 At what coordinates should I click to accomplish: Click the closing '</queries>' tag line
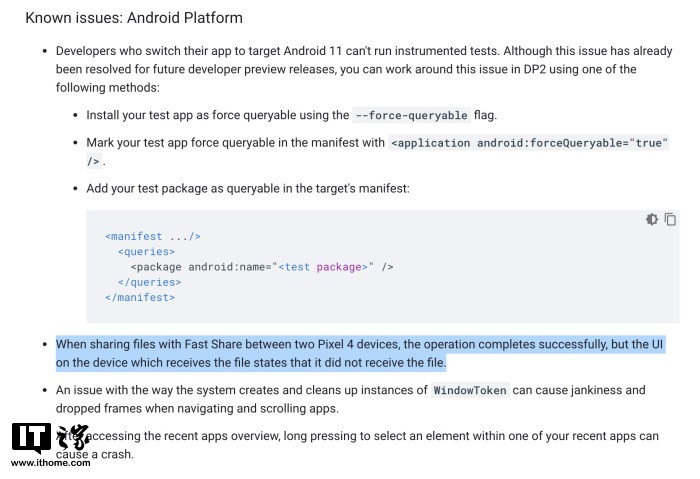150,282
